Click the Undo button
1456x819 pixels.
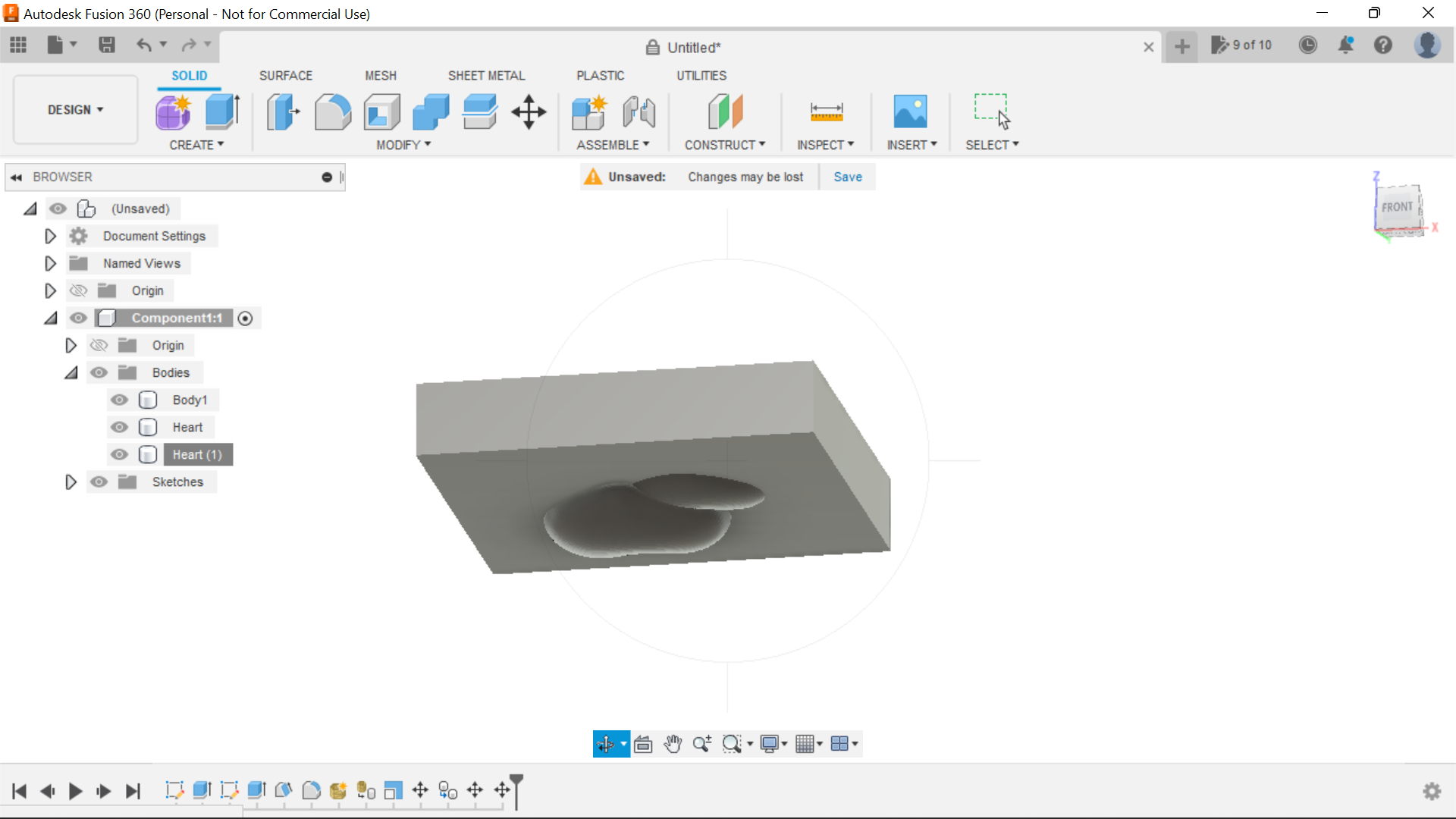[144, 44]
